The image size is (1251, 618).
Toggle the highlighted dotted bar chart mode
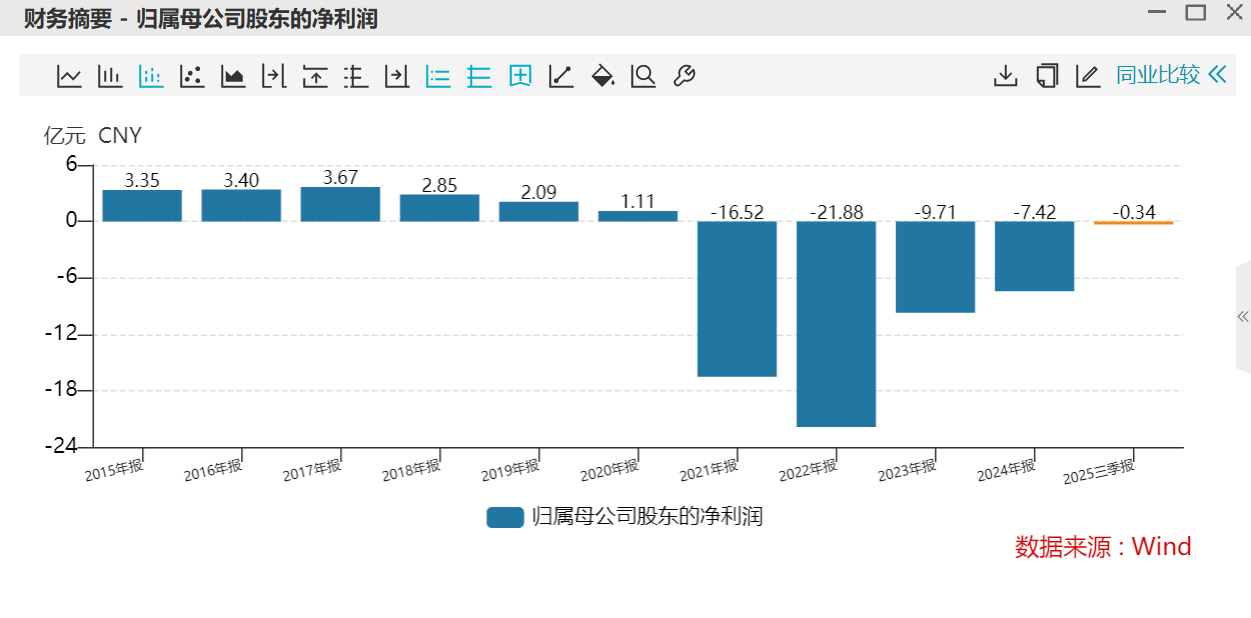[151, 76]
